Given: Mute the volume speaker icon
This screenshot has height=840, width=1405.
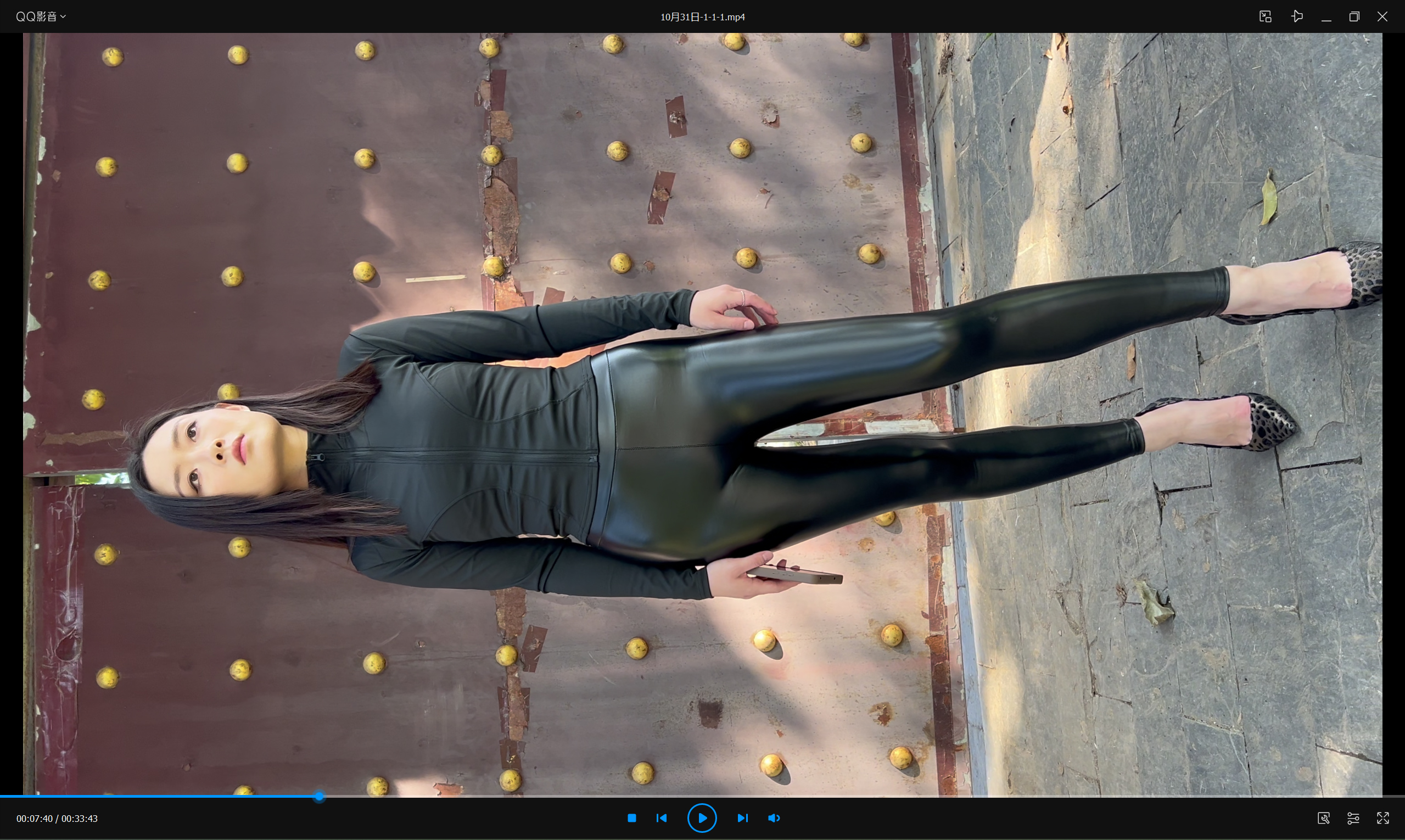Looking at the screenshot, I should point(774,818).
